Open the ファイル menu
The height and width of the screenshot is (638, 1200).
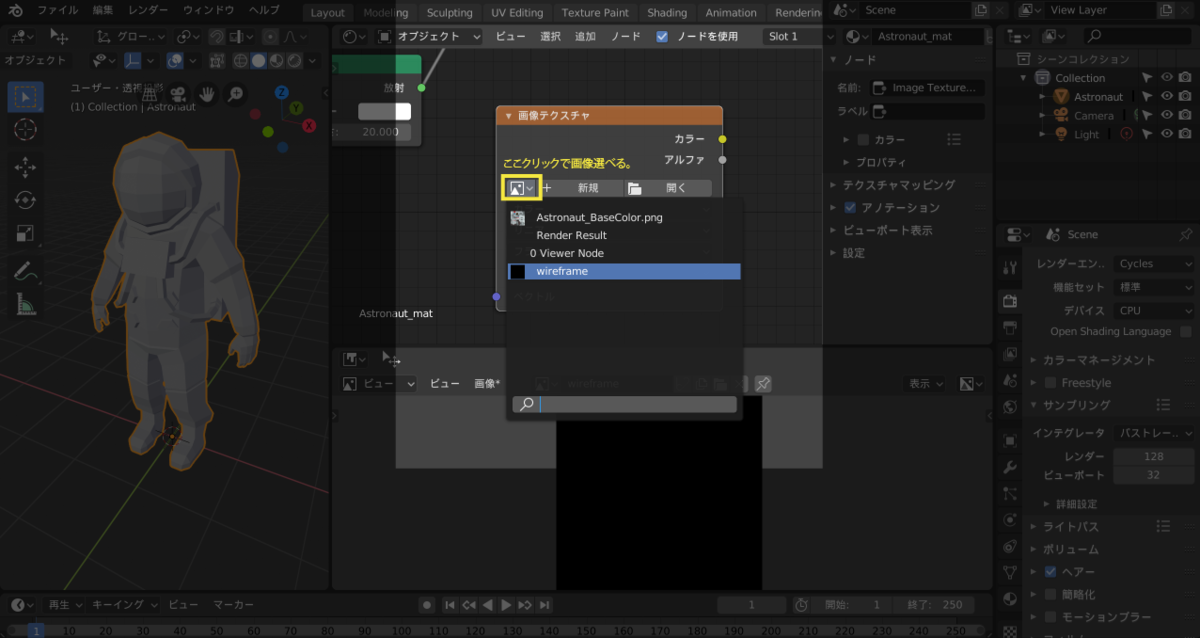tap(58, 11)
